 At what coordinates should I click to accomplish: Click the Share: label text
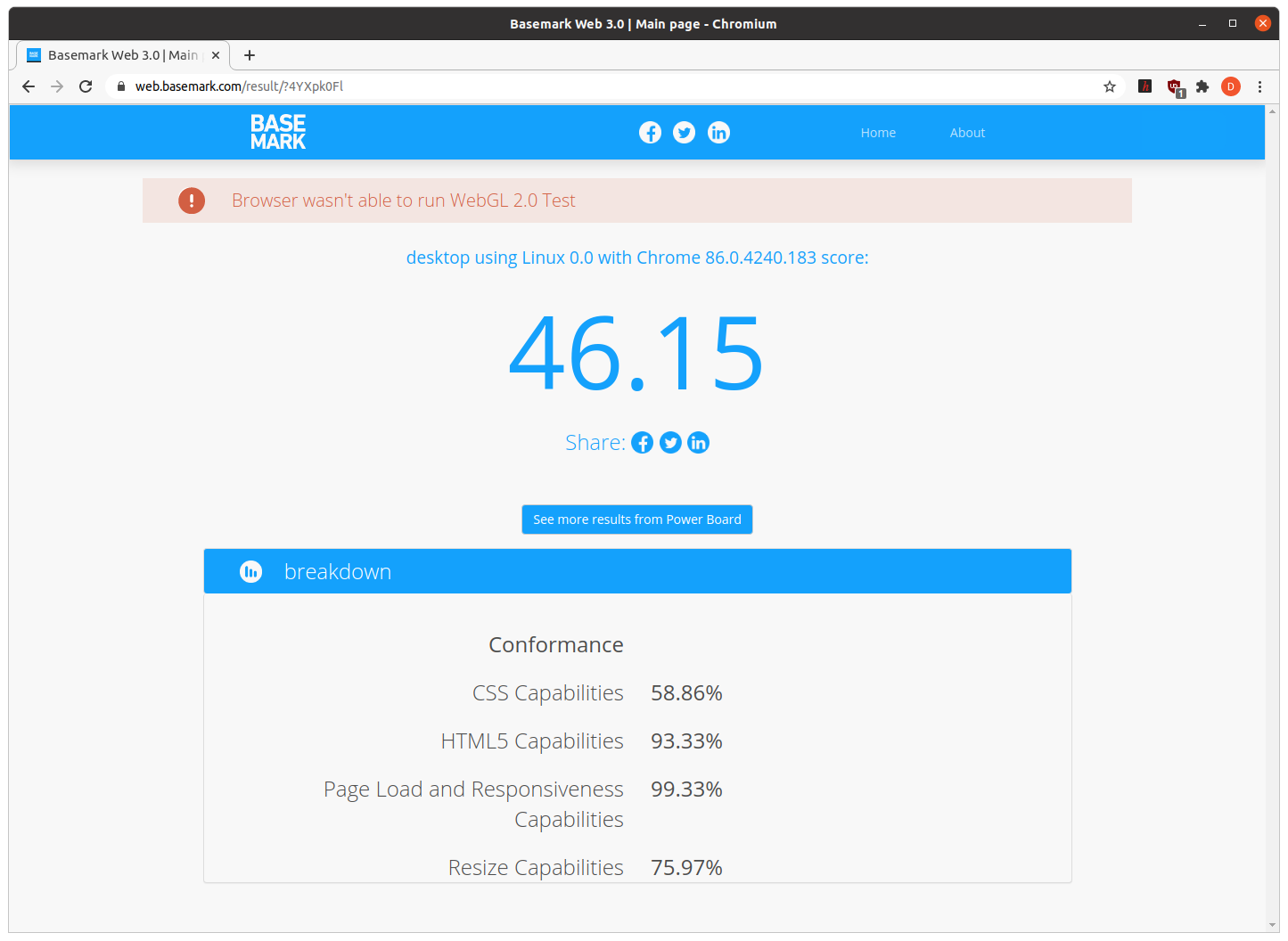pos(595,443)
